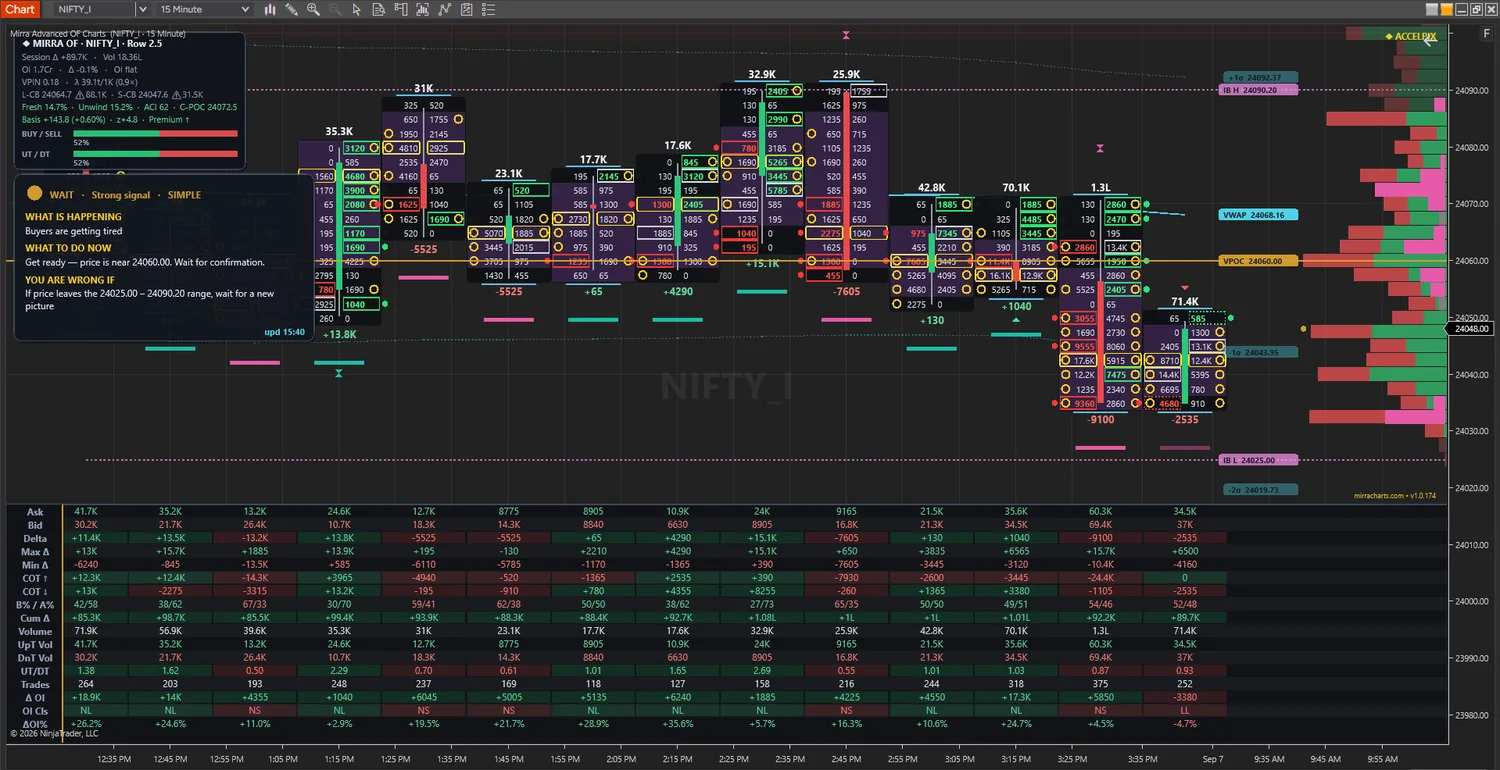The image size is (1500, 770).
Task: Click the VWAP 24068.16 price label
Action: (1259, 215)
